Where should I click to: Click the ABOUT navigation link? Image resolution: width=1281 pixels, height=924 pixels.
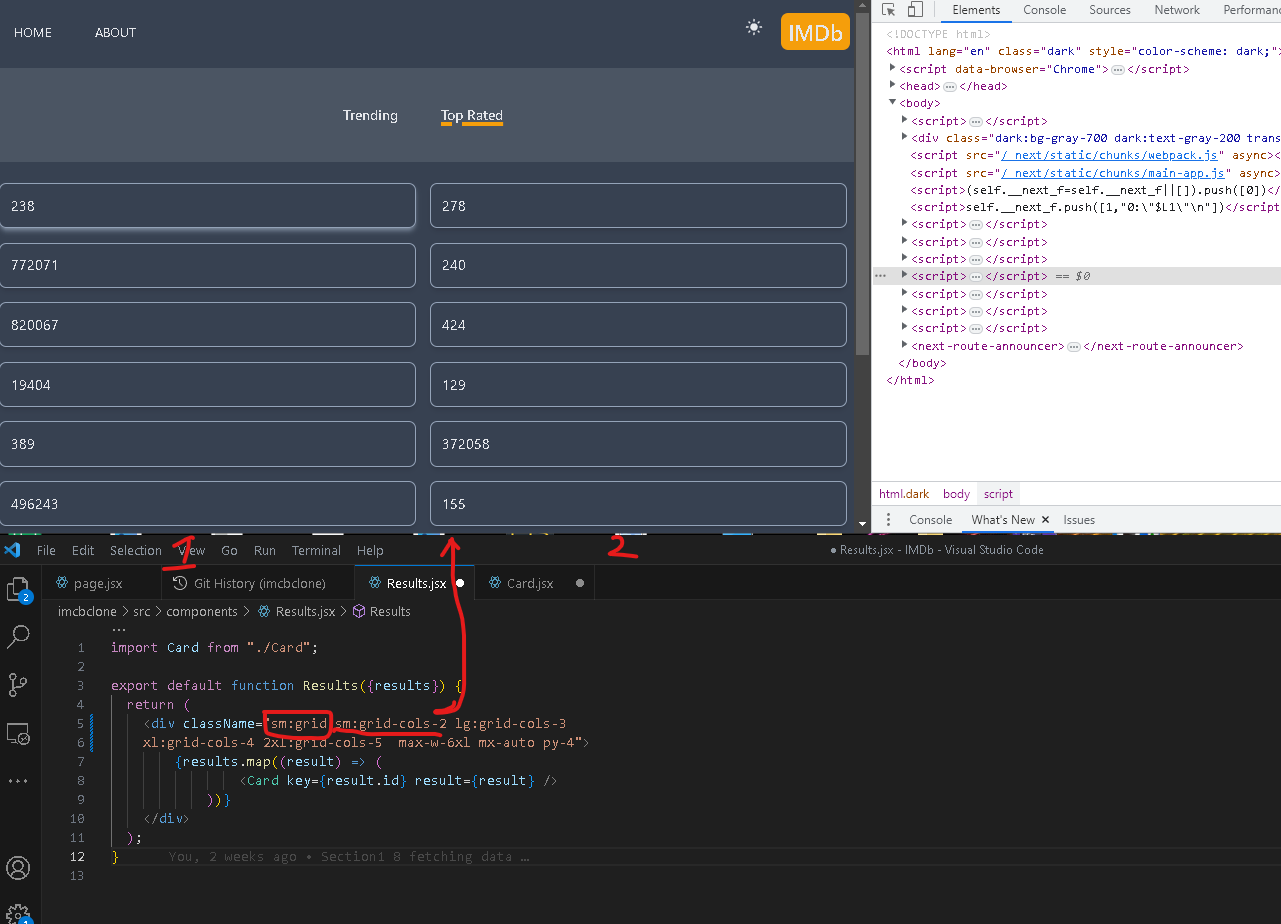tap(115, 32)
